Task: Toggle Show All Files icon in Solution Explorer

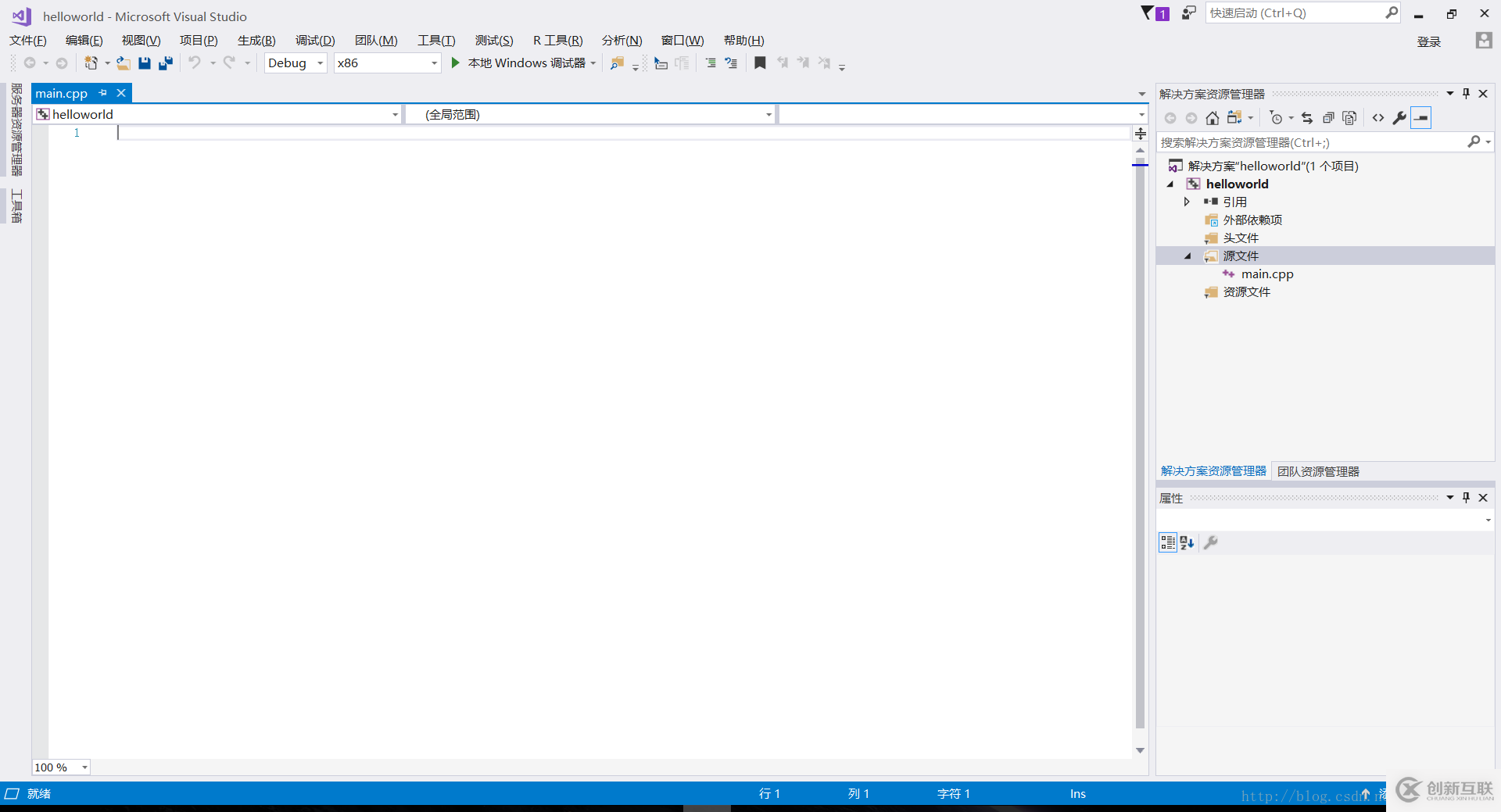Action: 1349,118
